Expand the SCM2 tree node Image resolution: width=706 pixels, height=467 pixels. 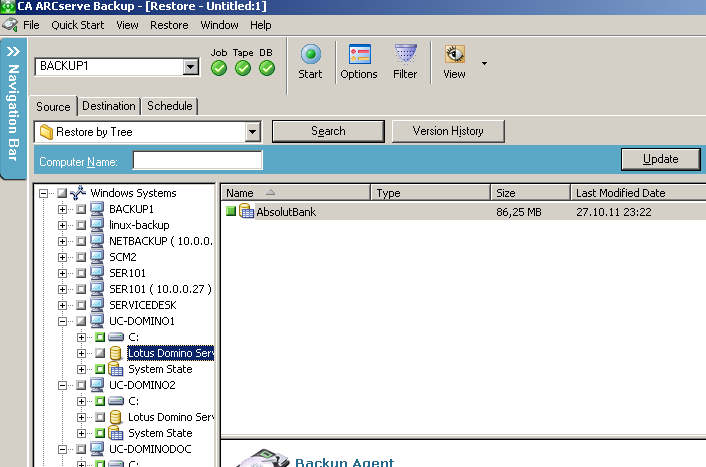[x=62, y=257]
